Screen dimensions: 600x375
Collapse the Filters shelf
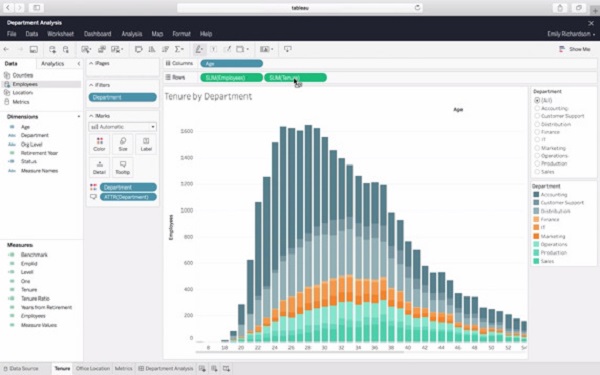coord(91,85)
